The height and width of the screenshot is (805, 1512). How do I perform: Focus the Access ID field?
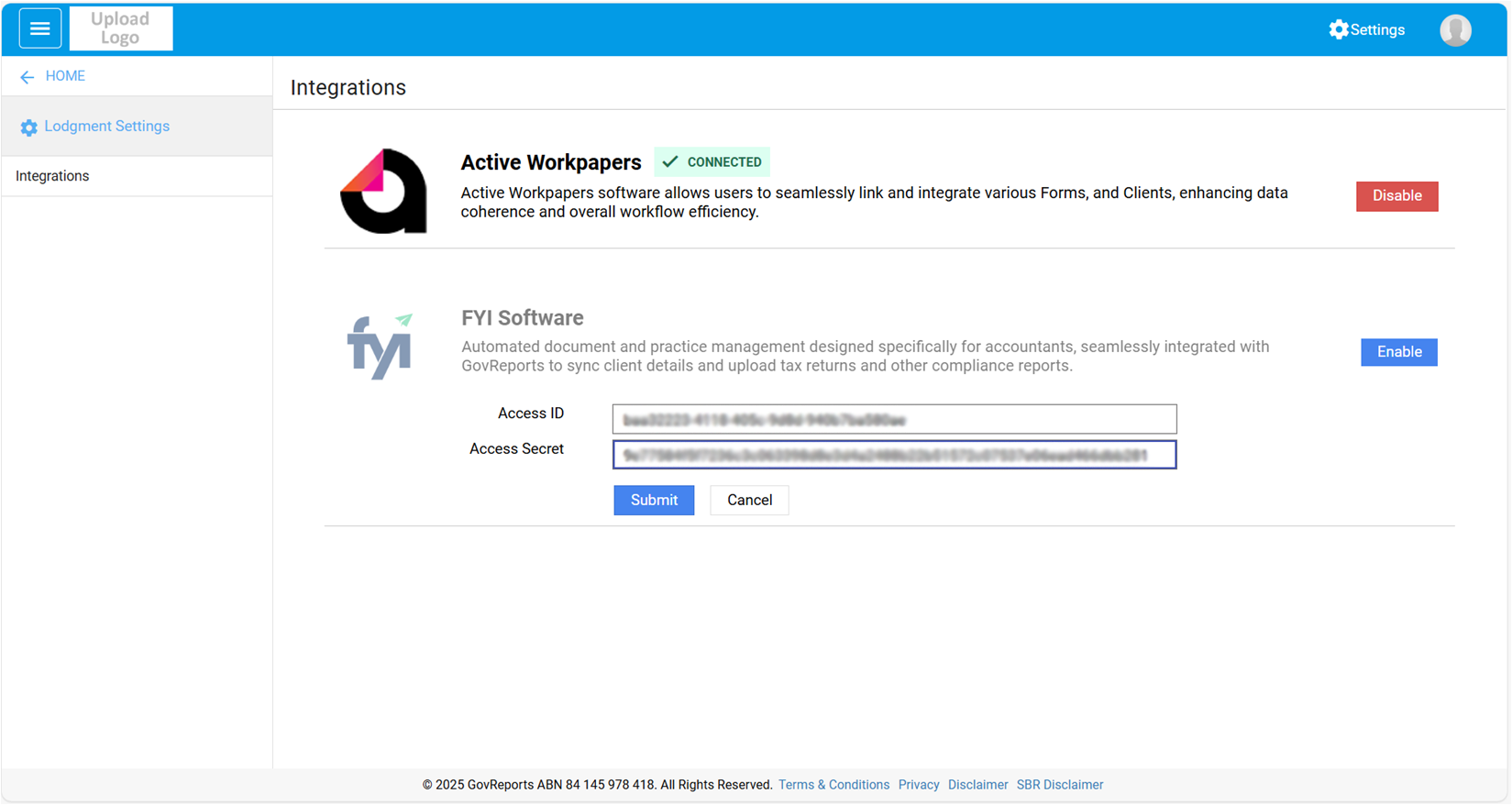[x=894, y=419]
